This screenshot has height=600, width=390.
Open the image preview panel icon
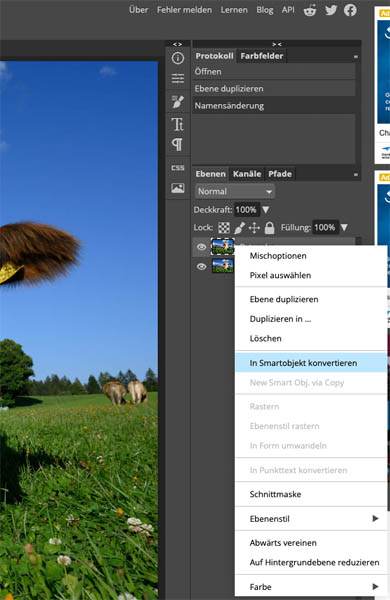click(x=178, y=188)
